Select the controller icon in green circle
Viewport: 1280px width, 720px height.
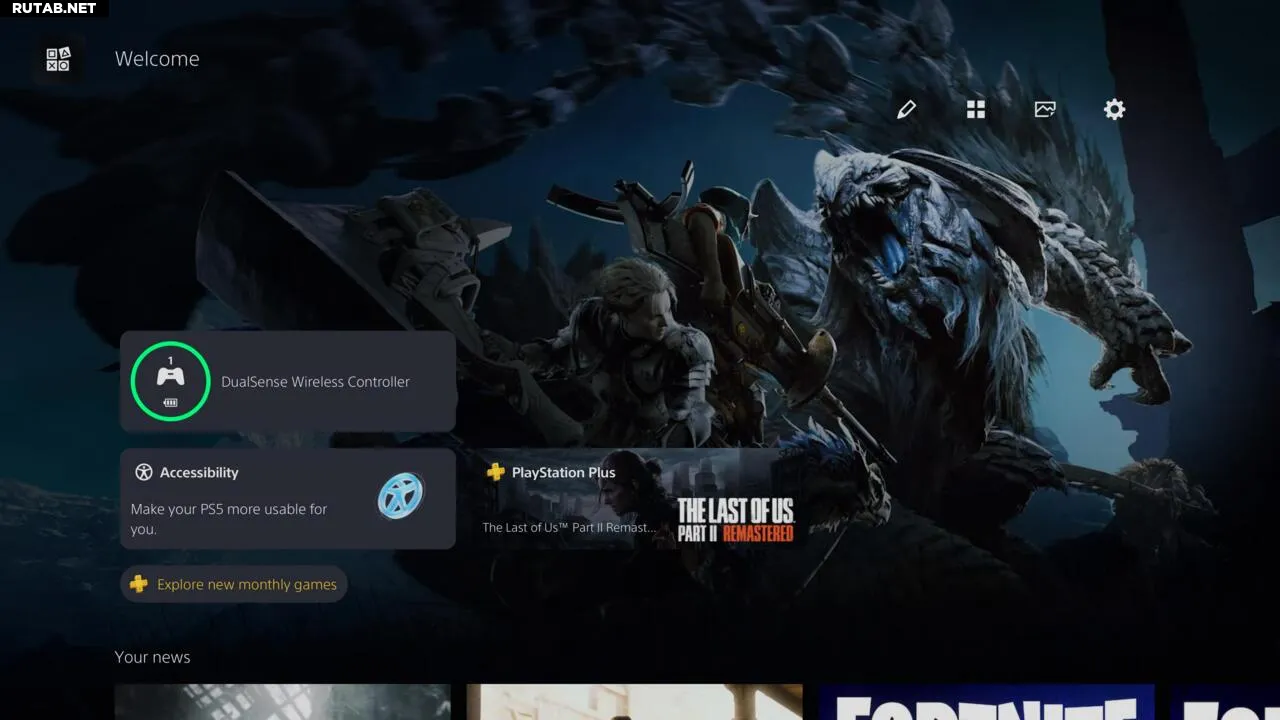click(170, 378)
